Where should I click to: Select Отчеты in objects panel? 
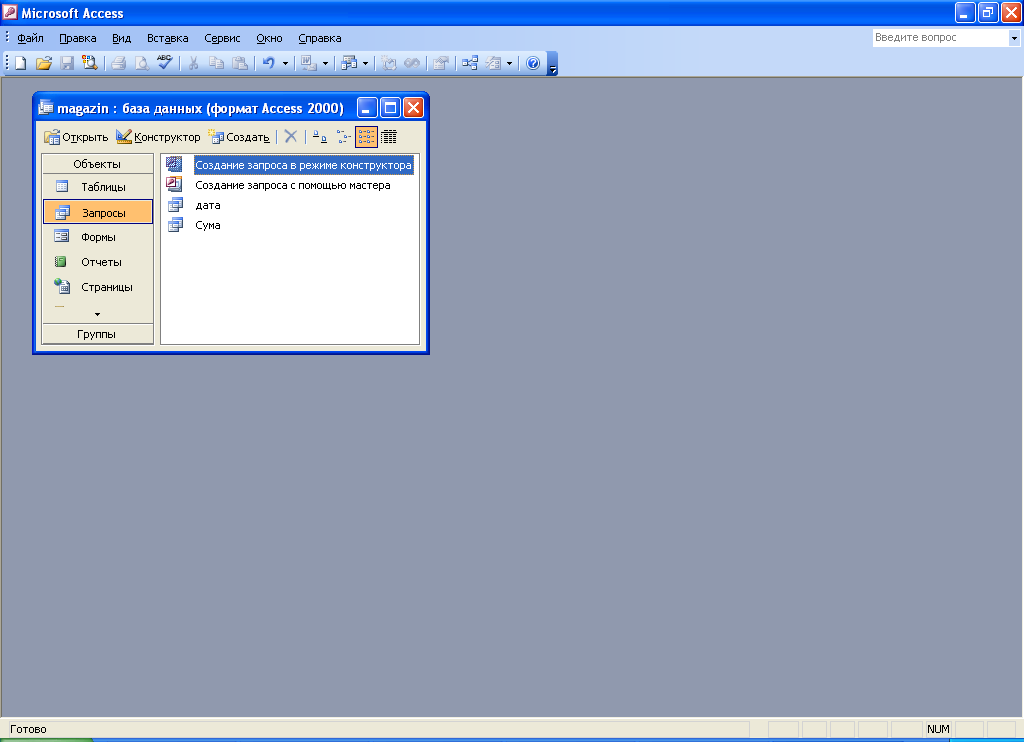[97, 262]
